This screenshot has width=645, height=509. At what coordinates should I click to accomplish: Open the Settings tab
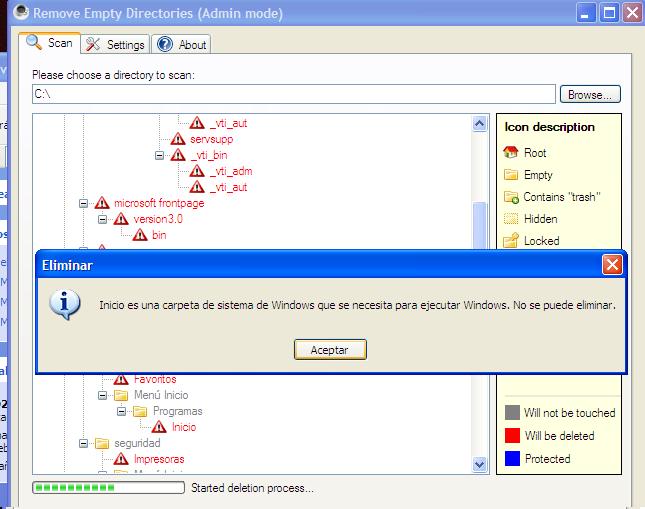coord(115,44)
